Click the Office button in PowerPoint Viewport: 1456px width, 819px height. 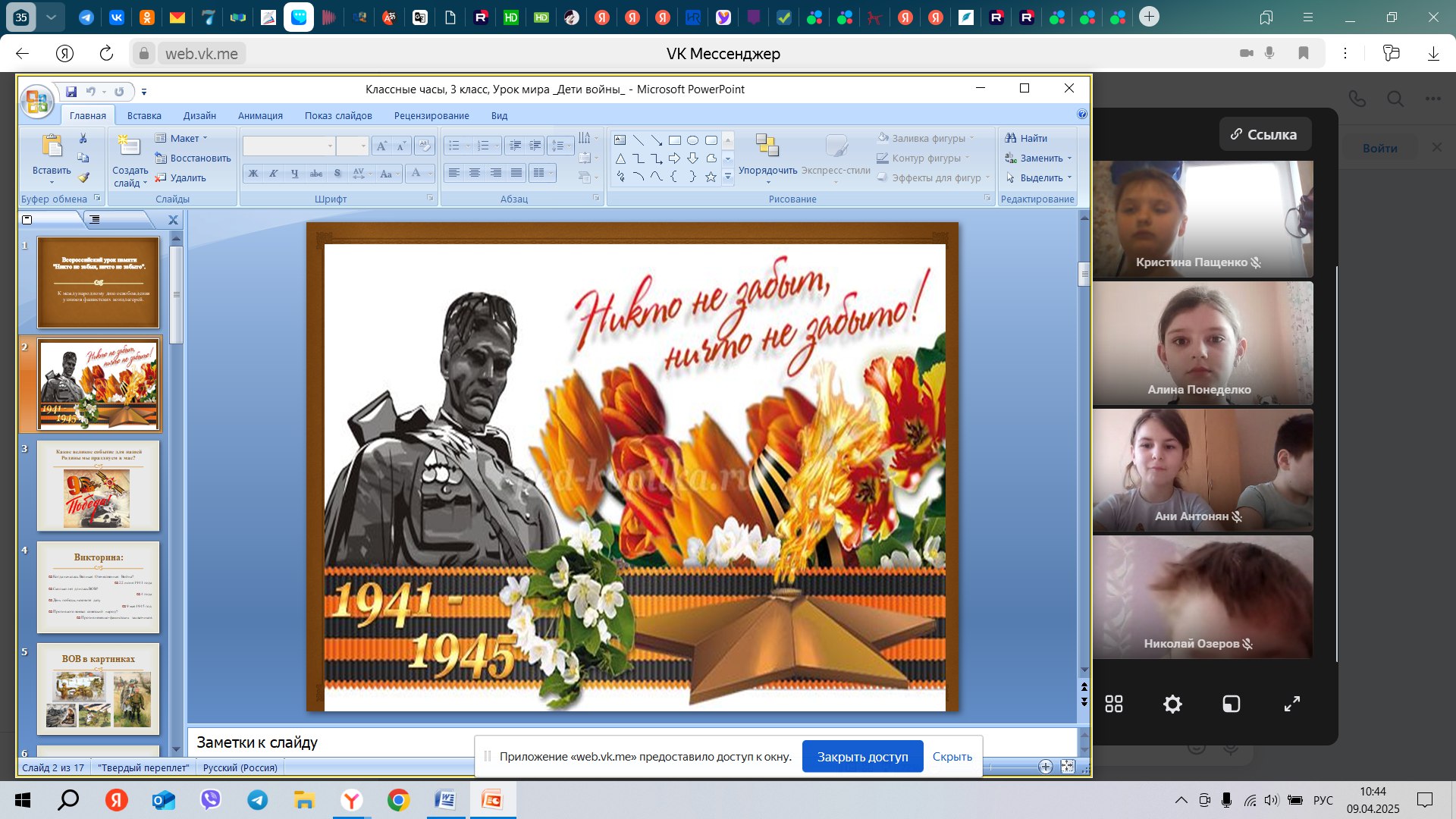pyautogui.click(x=36, y=102)
